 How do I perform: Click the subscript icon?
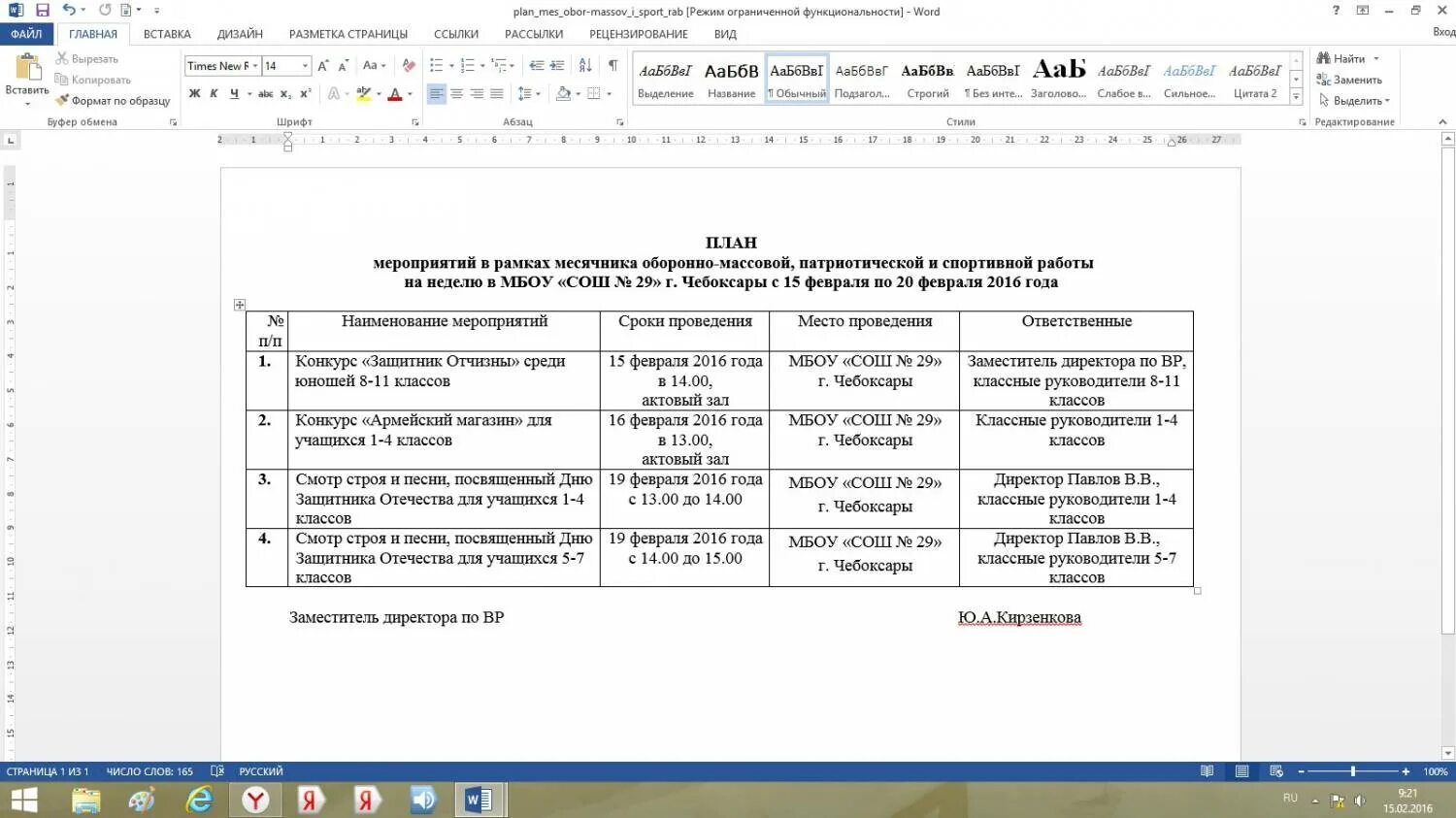pyautogui.click(x=283, y=93)
